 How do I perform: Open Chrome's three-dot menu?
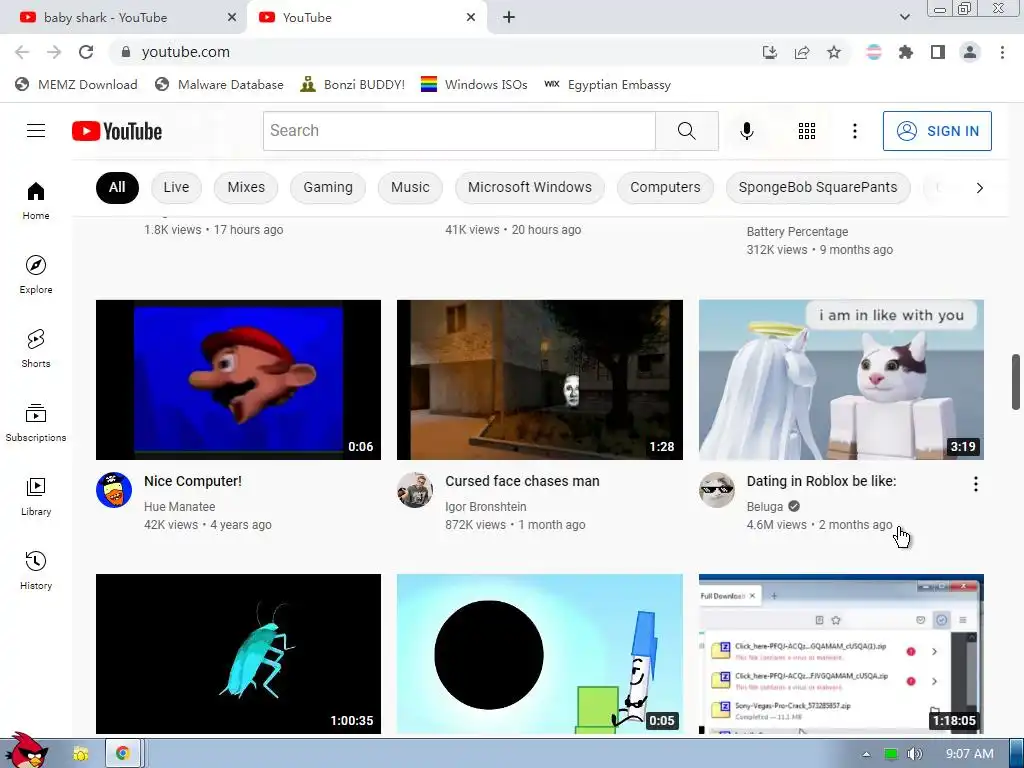[x=1002, y=52]
